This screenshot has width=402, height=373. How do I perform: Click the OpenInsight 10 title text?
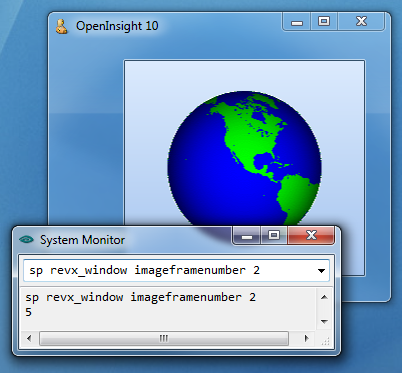(117, 26)
